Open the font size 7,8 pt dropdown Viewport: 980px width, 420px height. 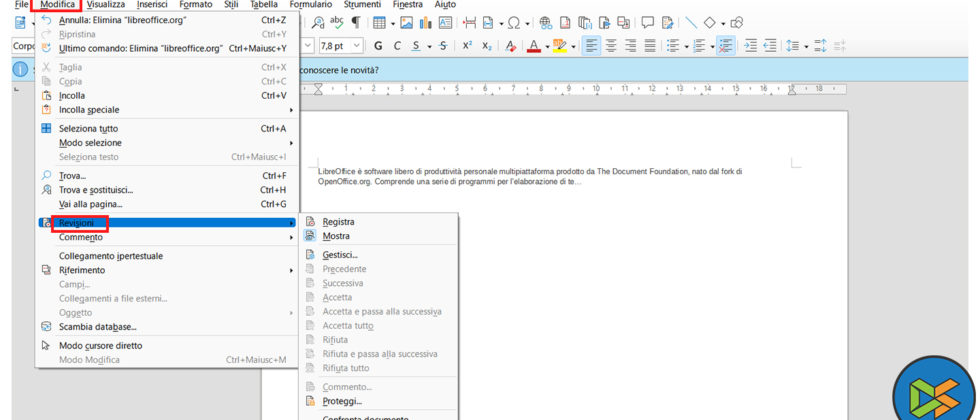pos(359,46)
